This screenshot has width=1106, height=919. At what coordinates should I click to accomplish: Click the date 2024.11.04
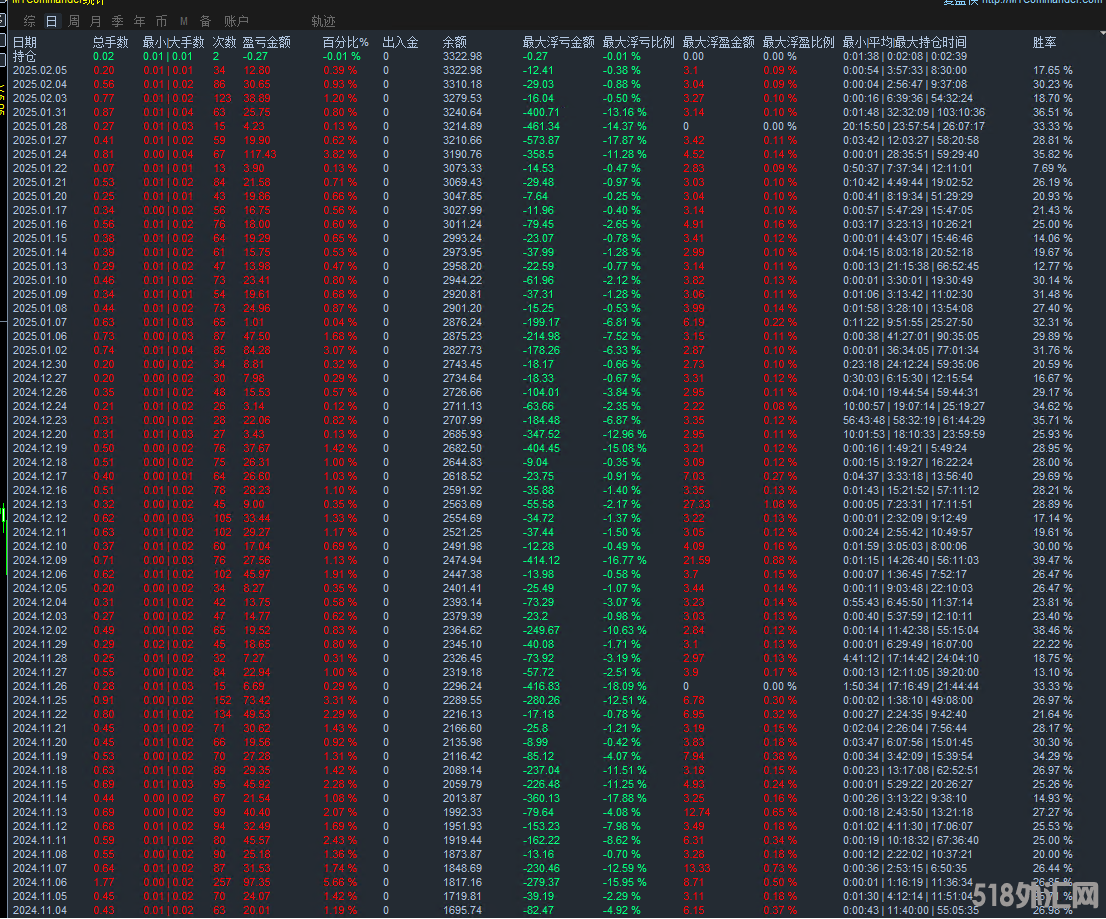40,910
